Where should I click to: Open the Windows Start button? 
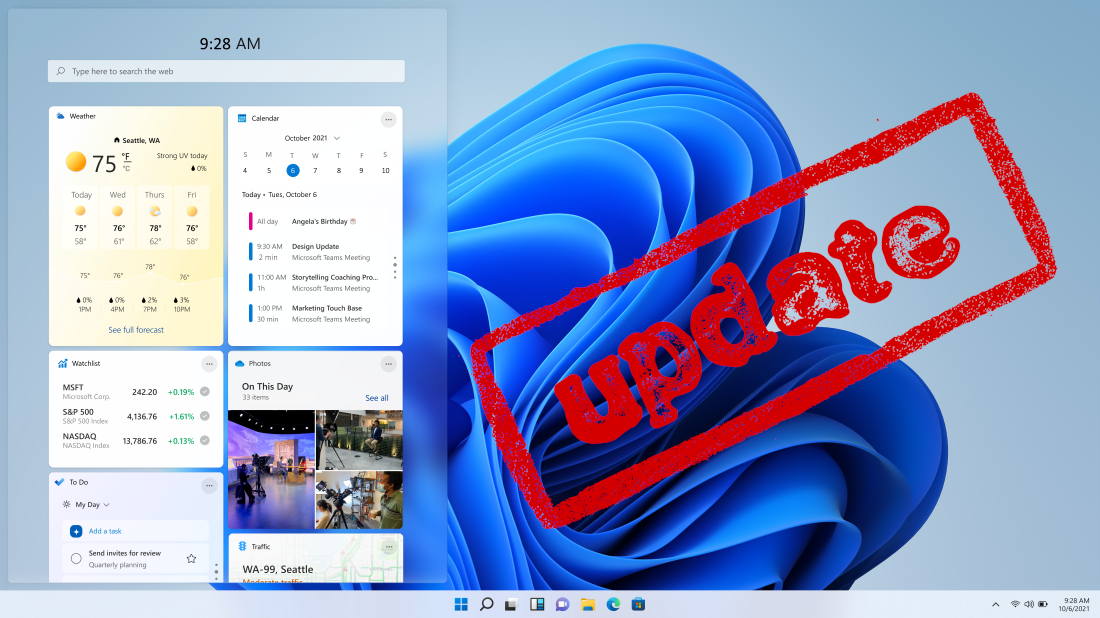pos(461,604)
